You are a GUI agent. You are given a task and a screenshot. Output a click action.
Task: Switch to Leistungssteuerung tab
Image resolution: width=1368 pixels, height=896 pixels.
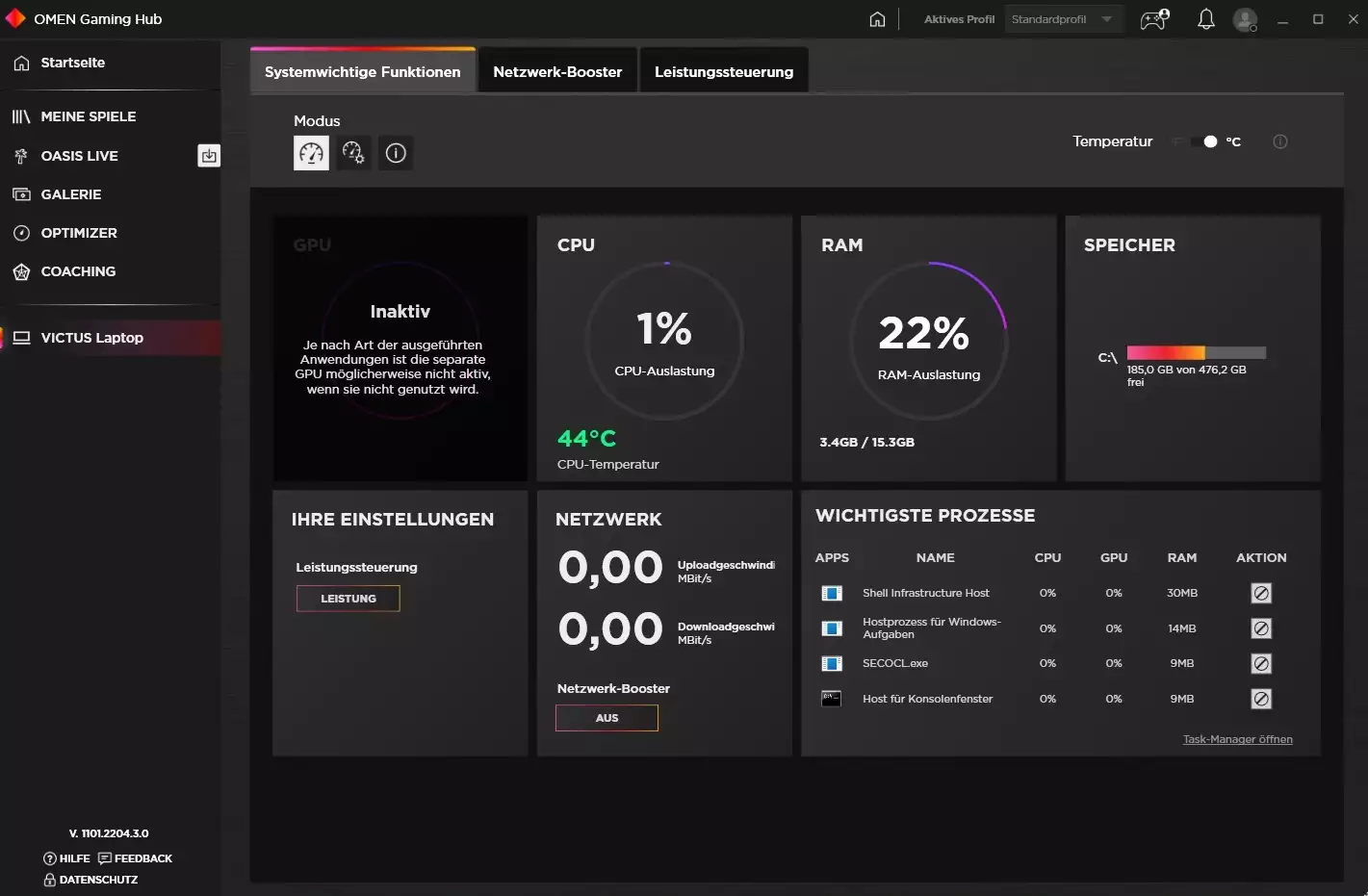(x=724, y=71)
